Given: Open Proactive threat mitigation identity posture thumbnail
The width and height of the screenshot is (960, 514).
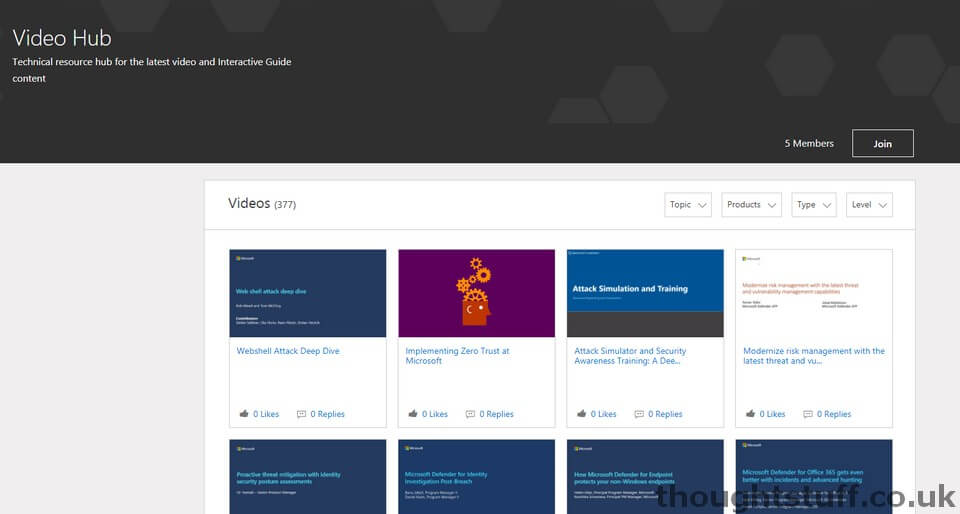Looking at the screenshot, I should [x=307, y=477].
